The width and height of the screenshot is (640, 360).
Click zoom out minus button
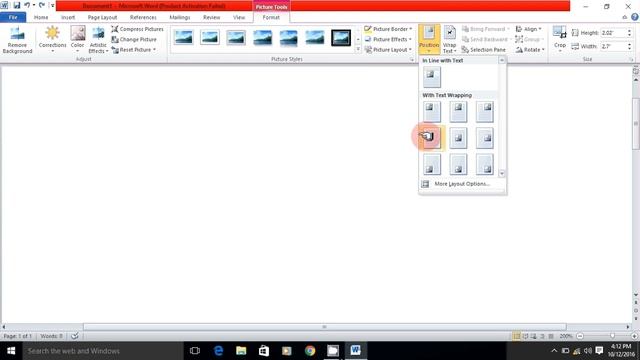click(580, 336)
